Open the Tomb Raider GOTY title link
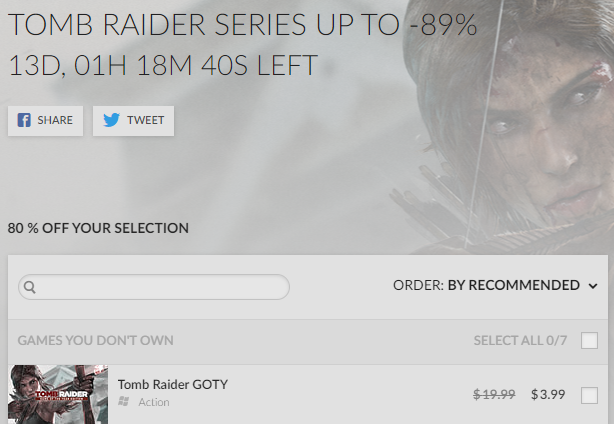614x424 pixels. [173, 384]
